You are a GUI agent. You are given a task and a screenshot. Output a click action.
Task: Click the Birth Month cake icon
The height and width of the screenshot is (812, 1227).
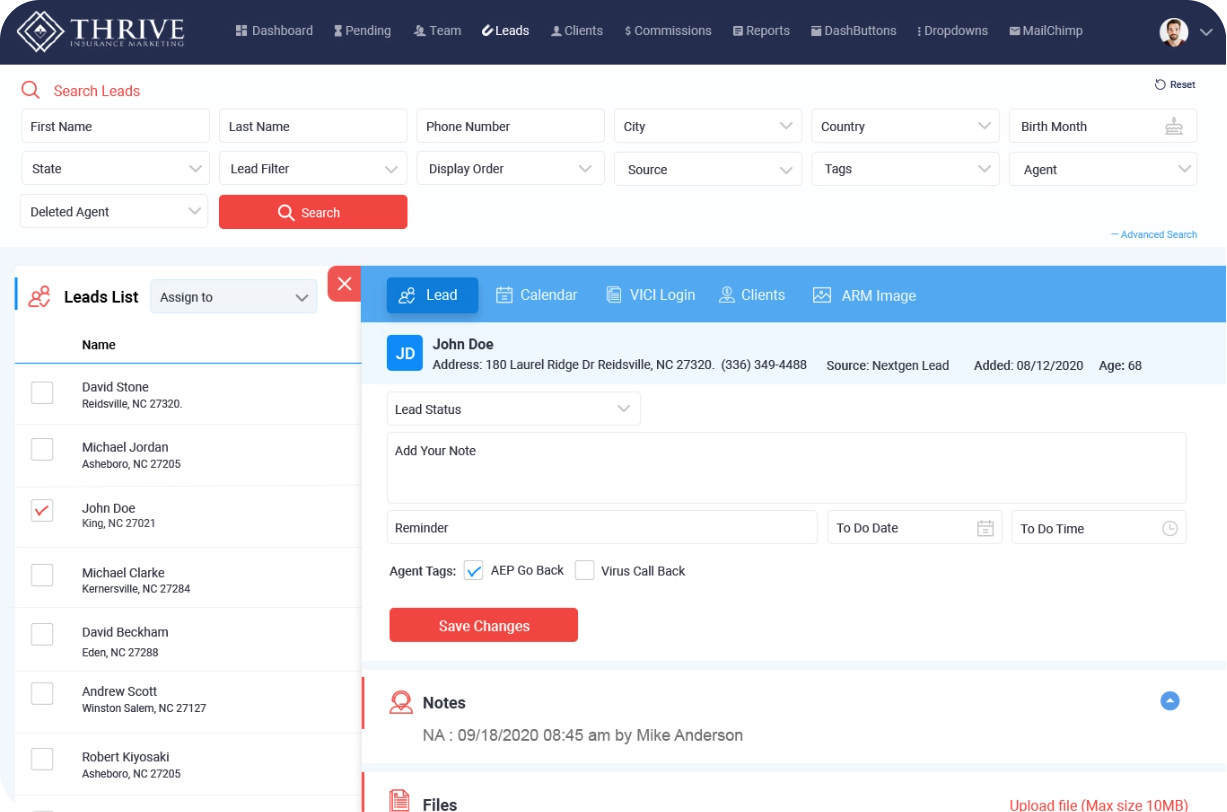coord(1173,126)
